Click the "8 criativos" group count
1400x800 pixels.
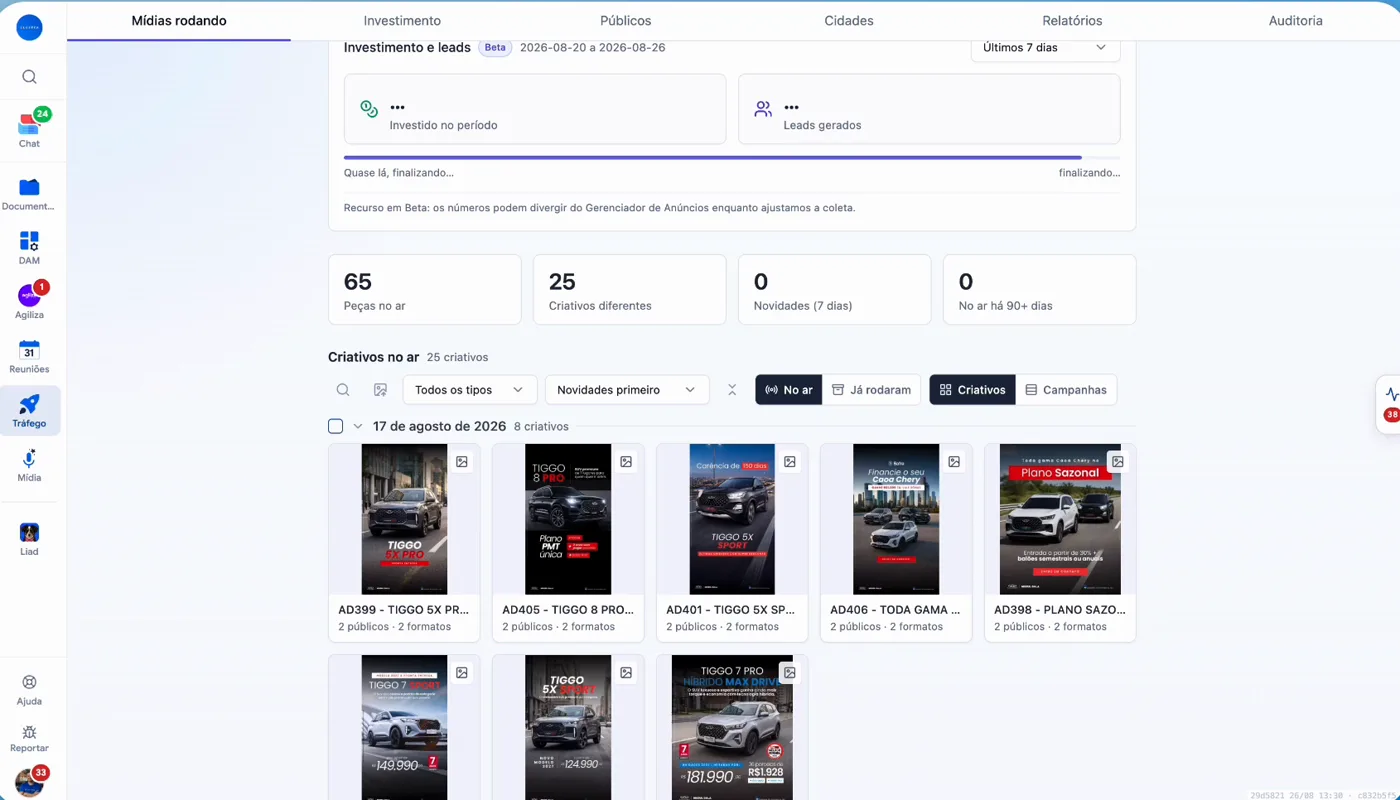tap(541, 427)
